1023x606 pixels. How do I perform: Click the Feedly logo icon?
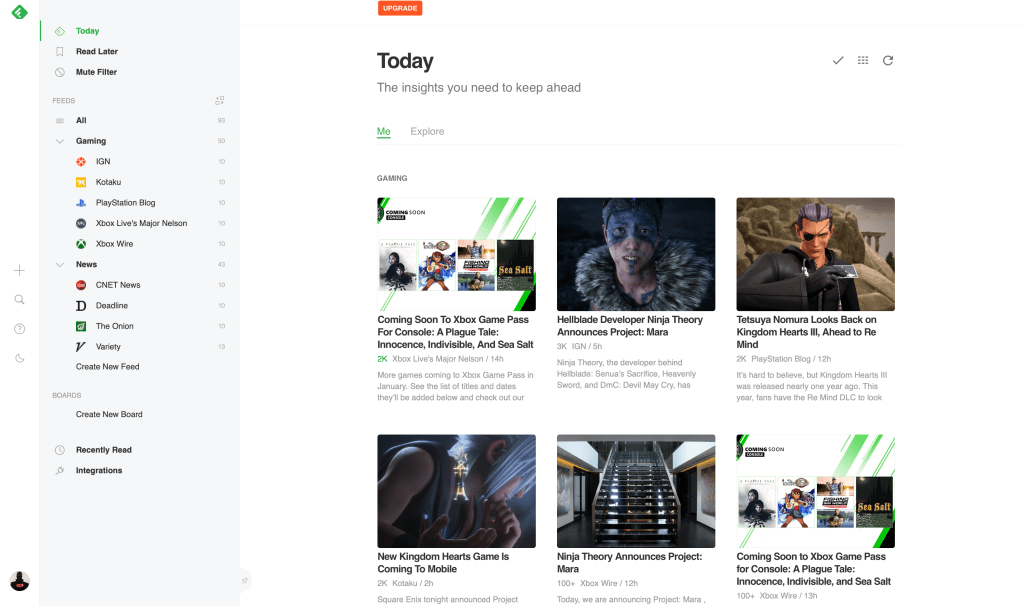19,13
